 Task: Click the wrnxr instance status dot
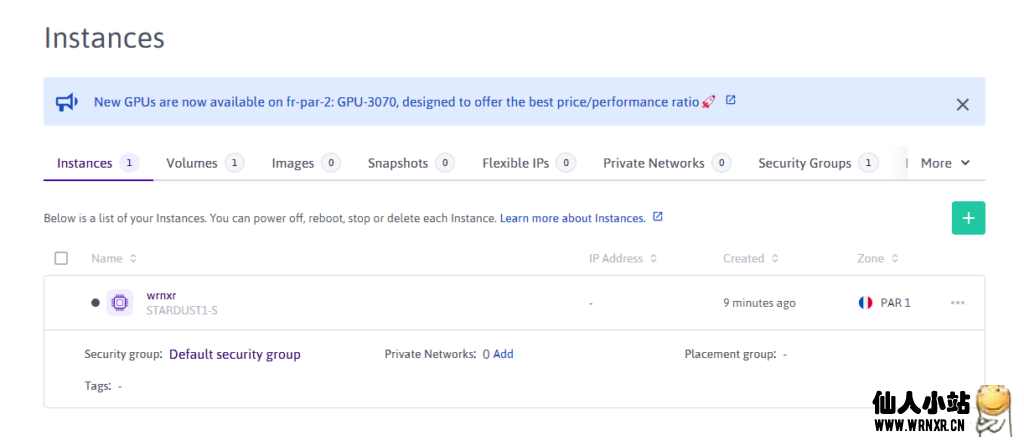tap(95, 302)
